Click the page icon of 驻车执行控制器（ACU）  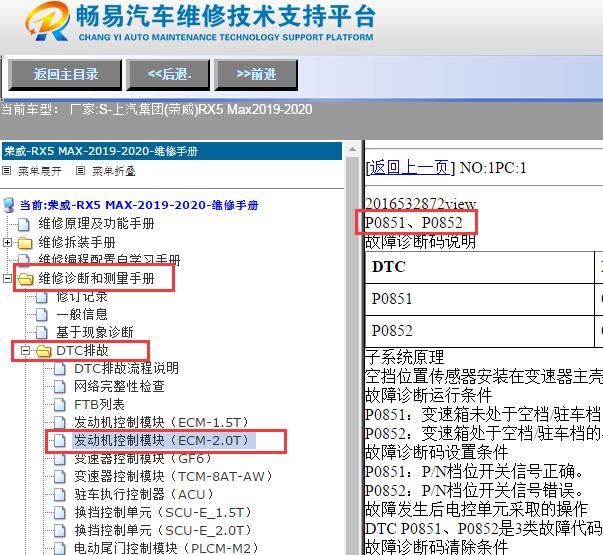[x=60, y=495]
